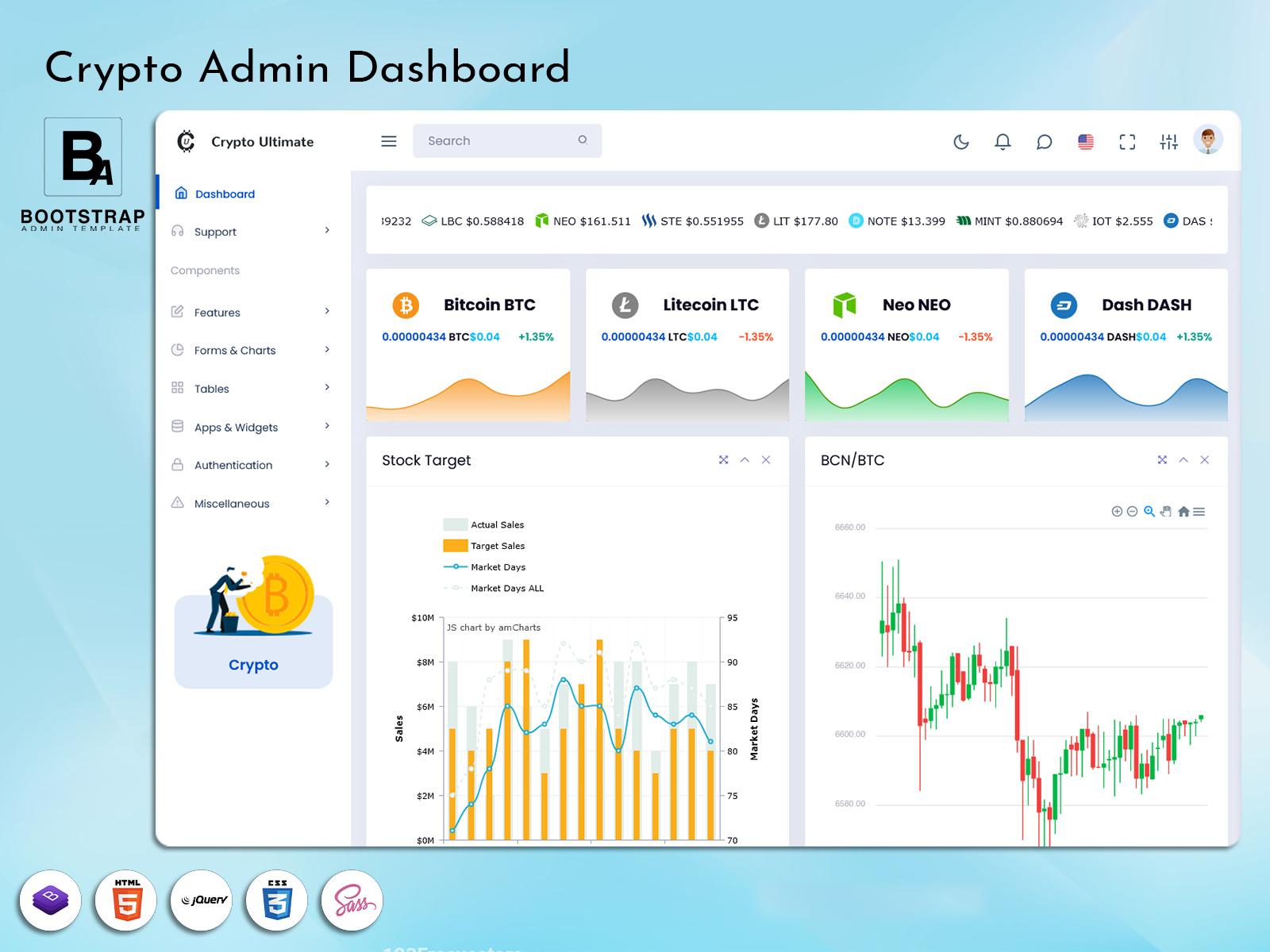
Task: Open the chat bubble icon
Action: tap(1044, 142)
